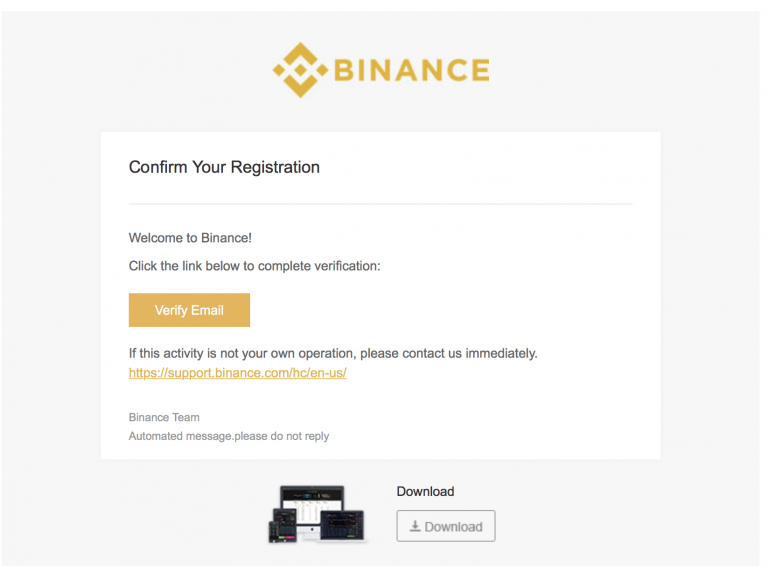This screenshot has width=768, height=566.
Task: Click the 'Automated message.please do not reply' note
Action: [x=229, y=436]
